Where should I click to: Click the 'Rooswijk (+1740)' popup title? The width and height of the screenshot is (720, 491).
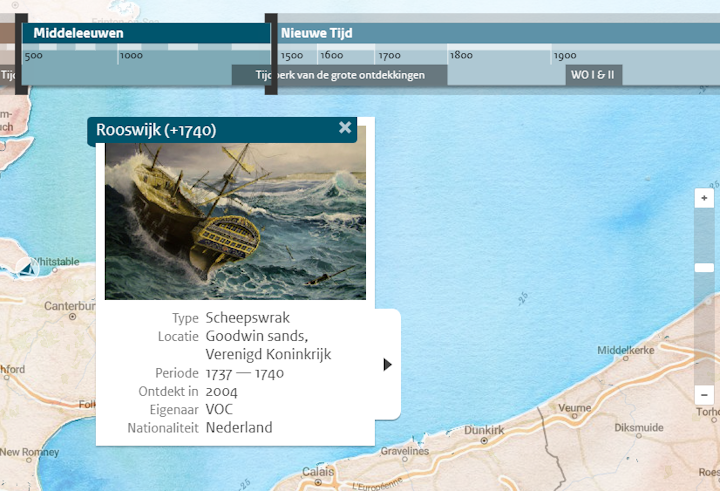point(156,130)
